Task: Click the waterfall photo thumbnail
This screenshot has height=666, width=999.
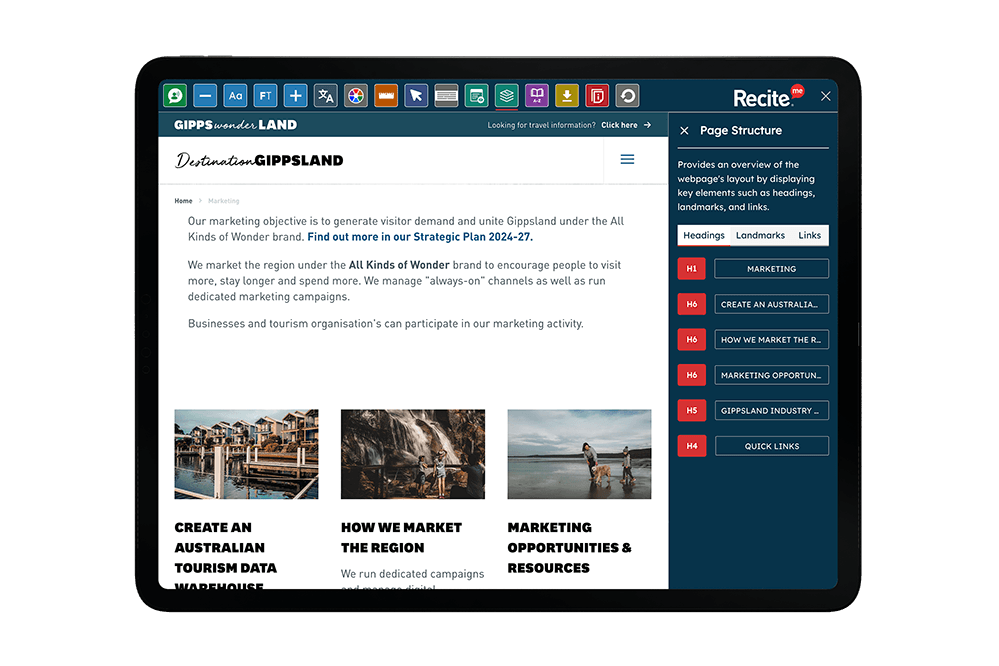Action: pos(412,453)
